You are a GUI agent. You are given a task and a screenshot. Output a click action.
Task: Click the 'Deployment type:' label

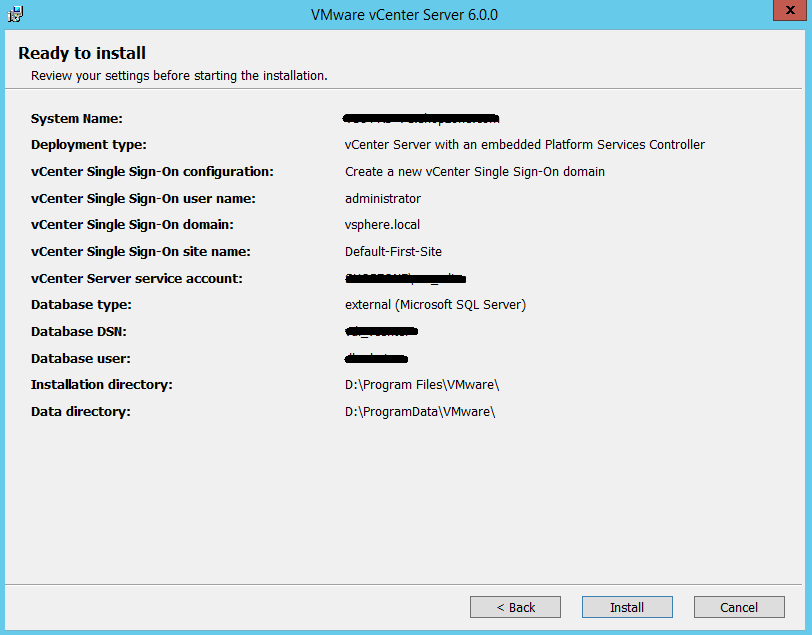tap(89, 145)
